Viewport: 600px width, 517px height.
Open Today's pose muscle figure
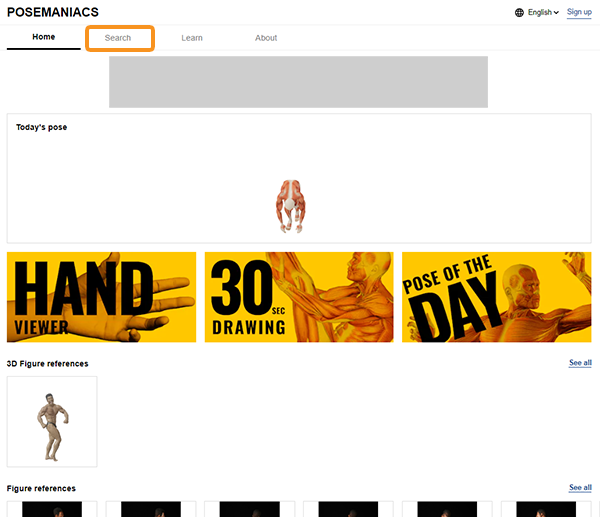click(291, 206)
